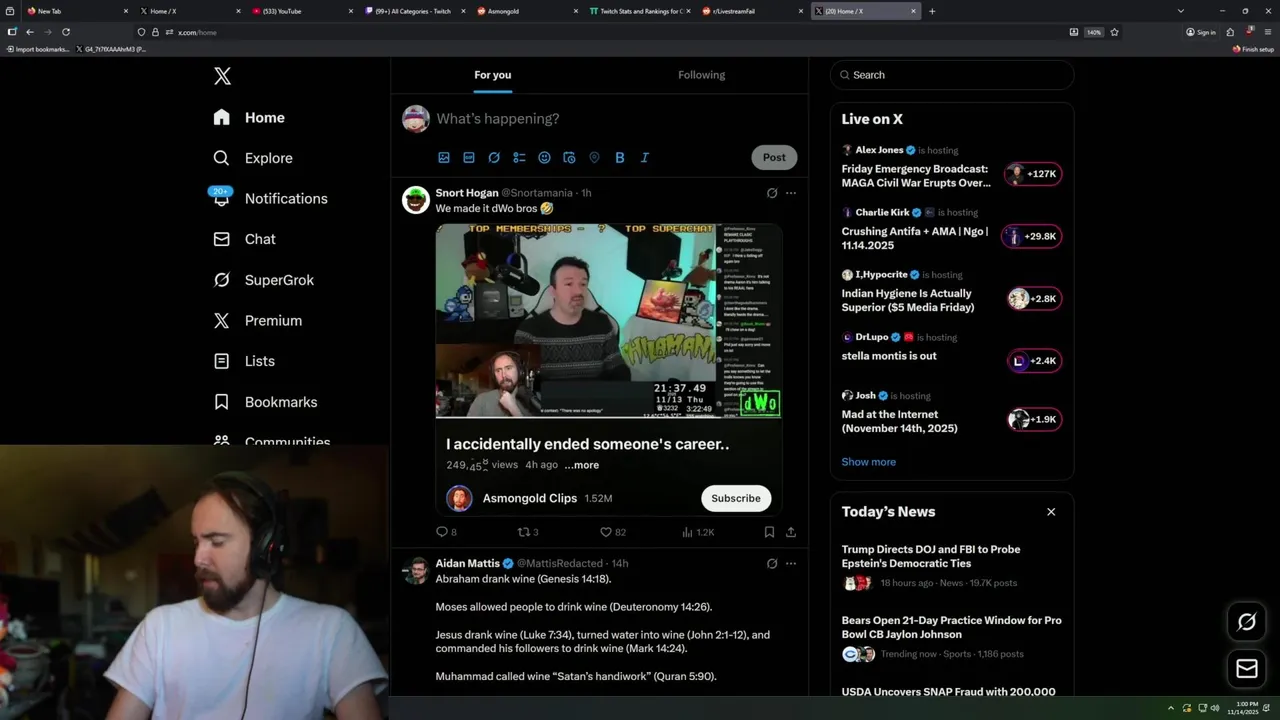Viewport: 1280px width, 720px height.
Task: Like the Snort Hogan post
Action: click(x=612, y=532)
